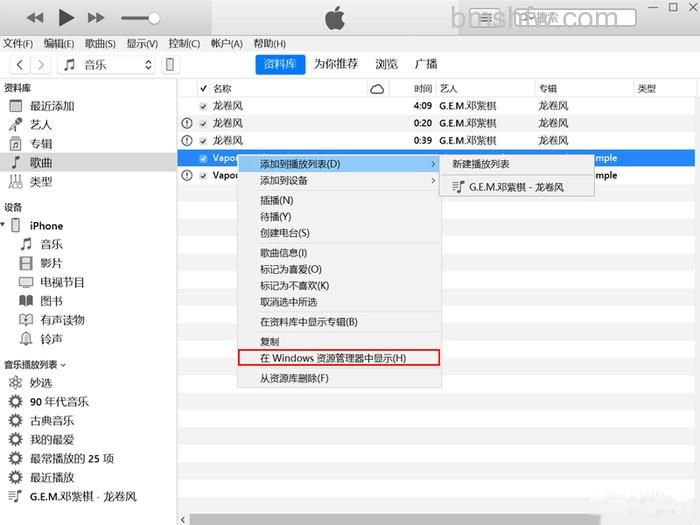Collapse the iPhone device tree
This screenshot has height=525, width=700.
point(3,225)
